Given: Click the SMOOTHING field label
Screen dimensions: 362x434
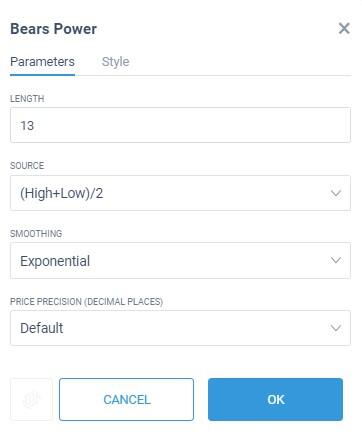Looking at the screenshot, I should tap(36, 234).
